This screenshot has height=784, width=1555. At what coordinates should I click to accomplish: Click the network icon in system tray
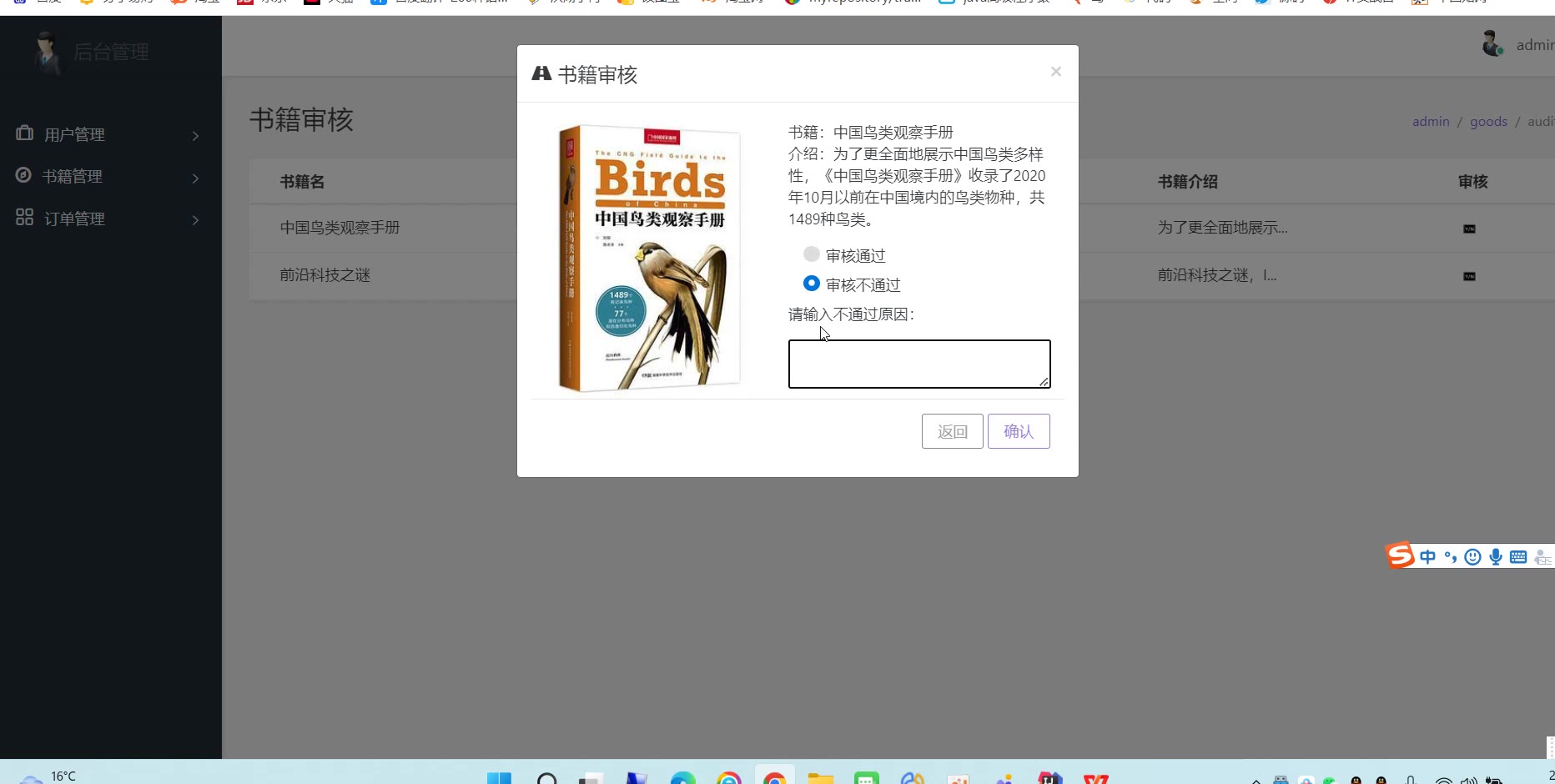click(1443, 780)
